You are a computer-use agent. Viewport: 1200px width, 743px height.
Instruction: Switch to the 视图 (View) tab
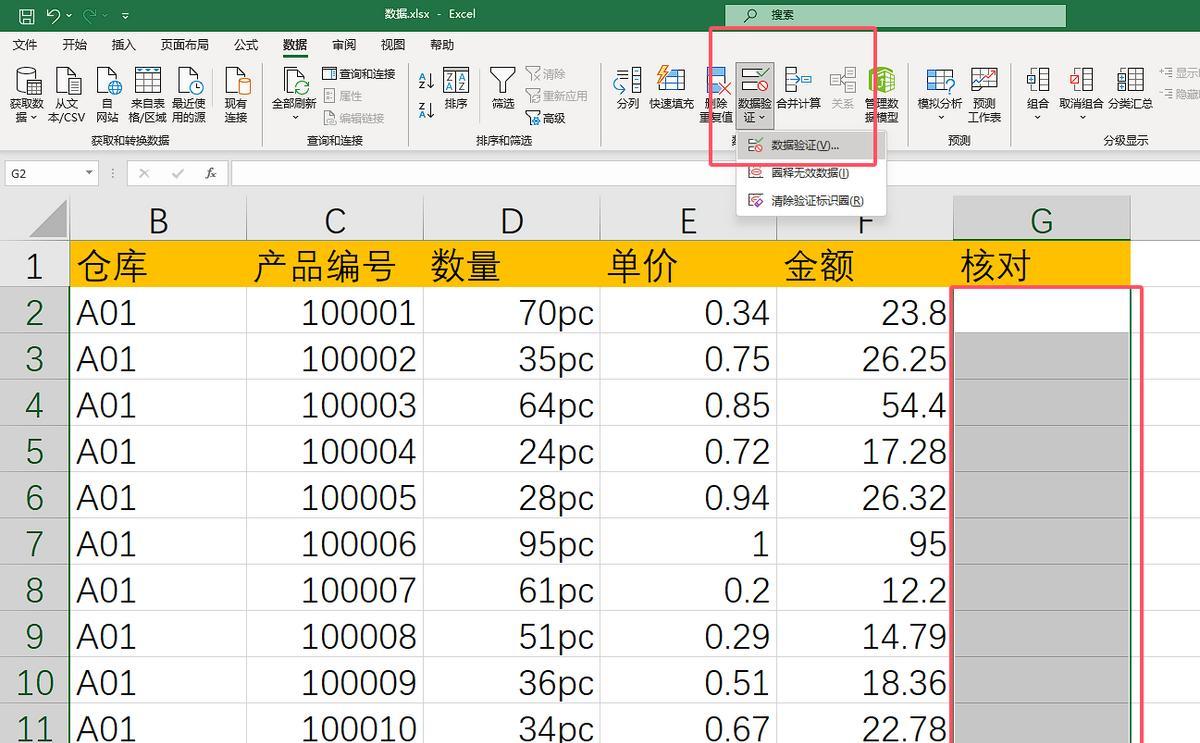393,45
